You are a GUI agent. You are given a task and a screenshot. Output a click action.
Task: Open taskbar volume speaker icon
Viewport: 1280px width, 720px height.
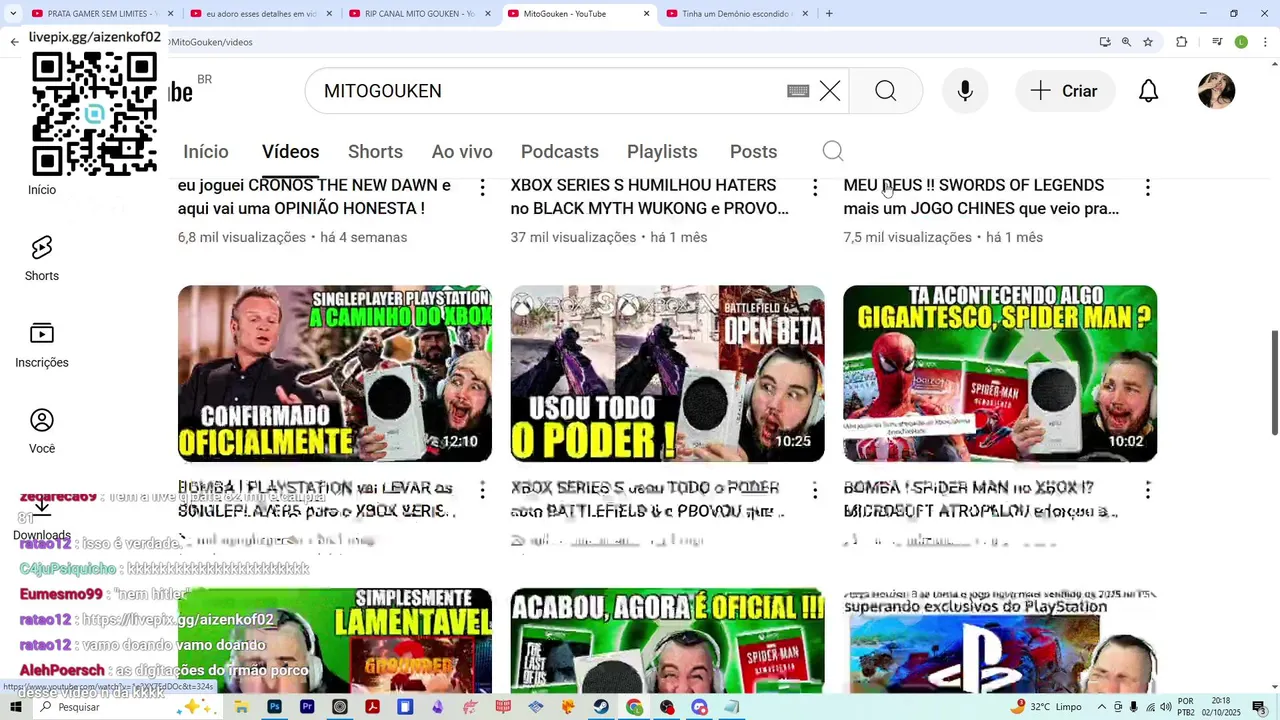click(1166, 707)
